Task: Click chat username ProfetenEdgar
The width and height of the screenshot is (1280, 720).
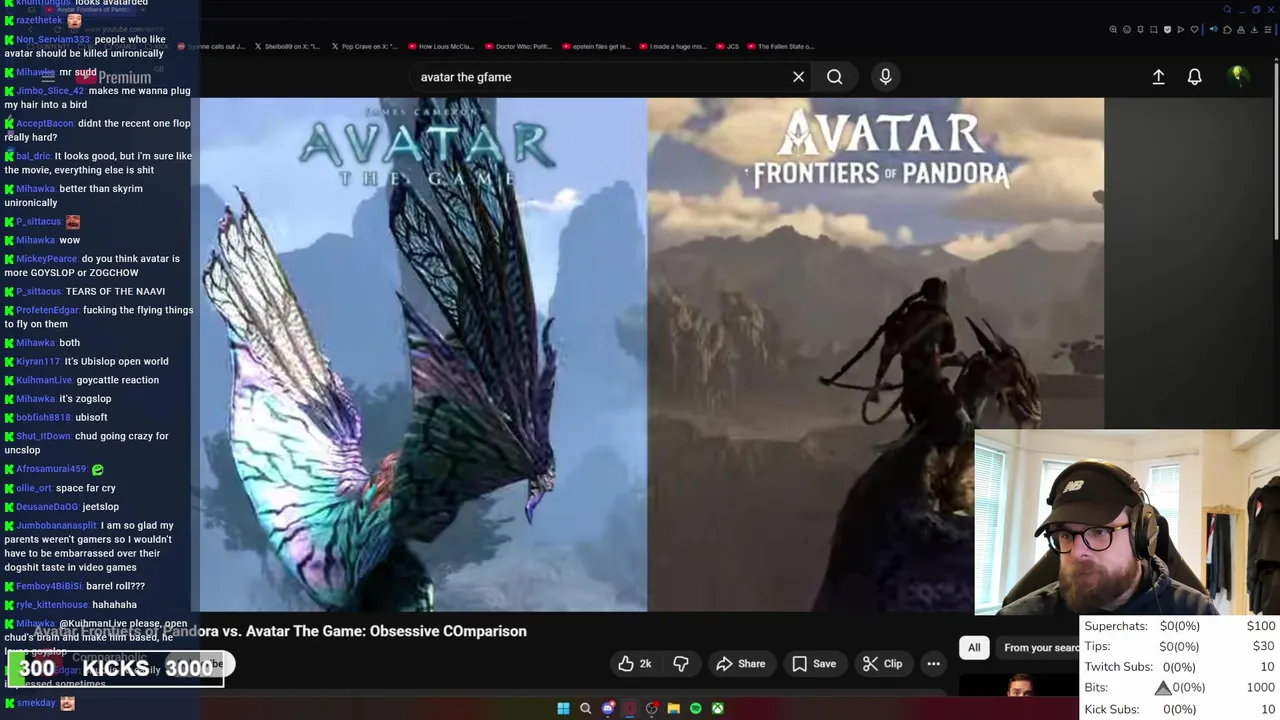Action: (47, 310)
